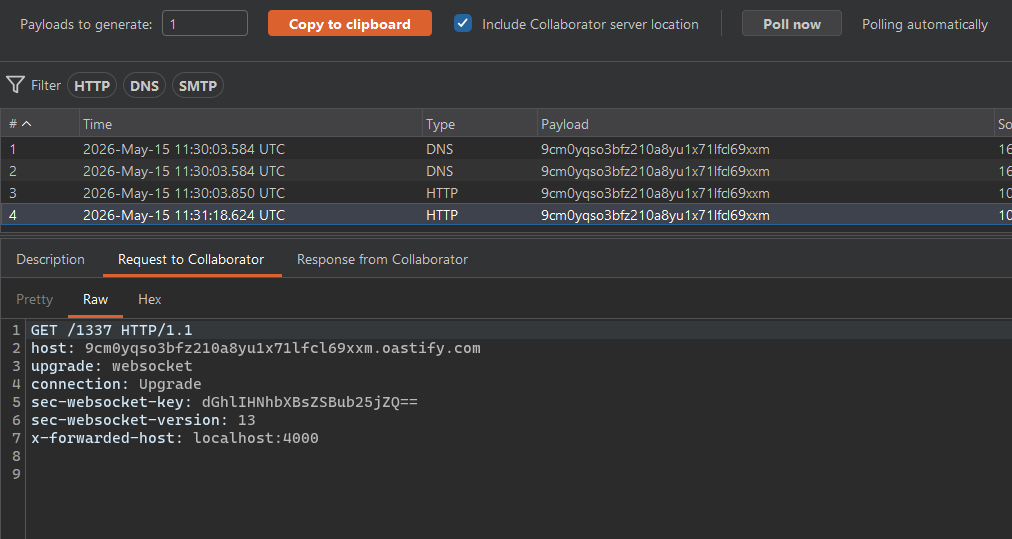This screenshot has width=1012, height=539.
Task: Click the funnel Filter icon
Action: pyautogui.click(x=15, y=85)
